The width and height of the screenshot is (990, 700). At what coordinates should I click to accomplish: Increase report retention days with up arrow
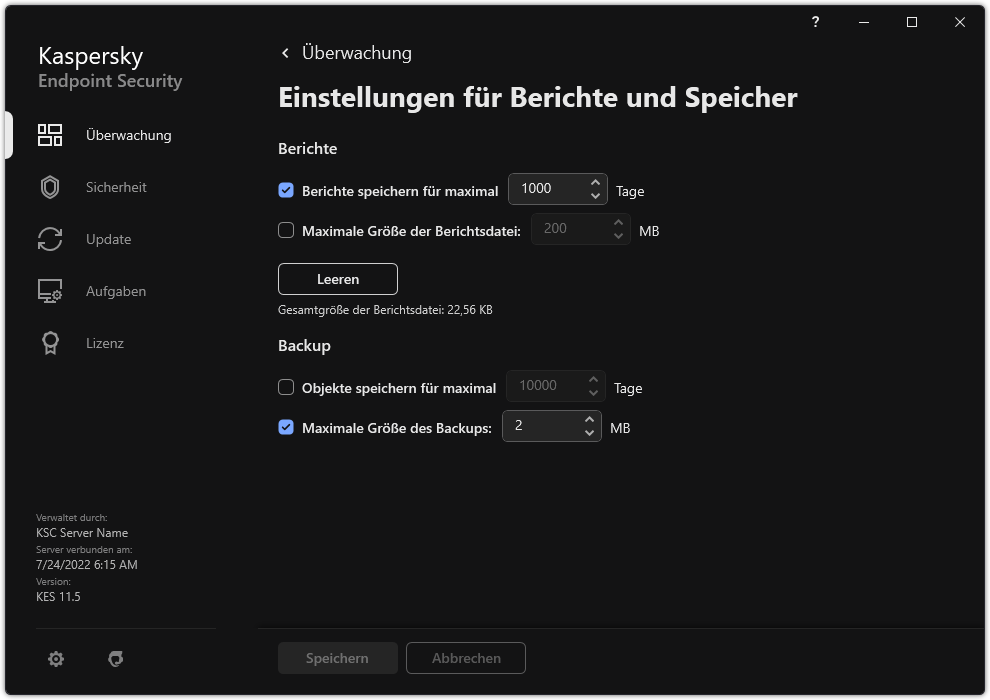pos(597,182)
